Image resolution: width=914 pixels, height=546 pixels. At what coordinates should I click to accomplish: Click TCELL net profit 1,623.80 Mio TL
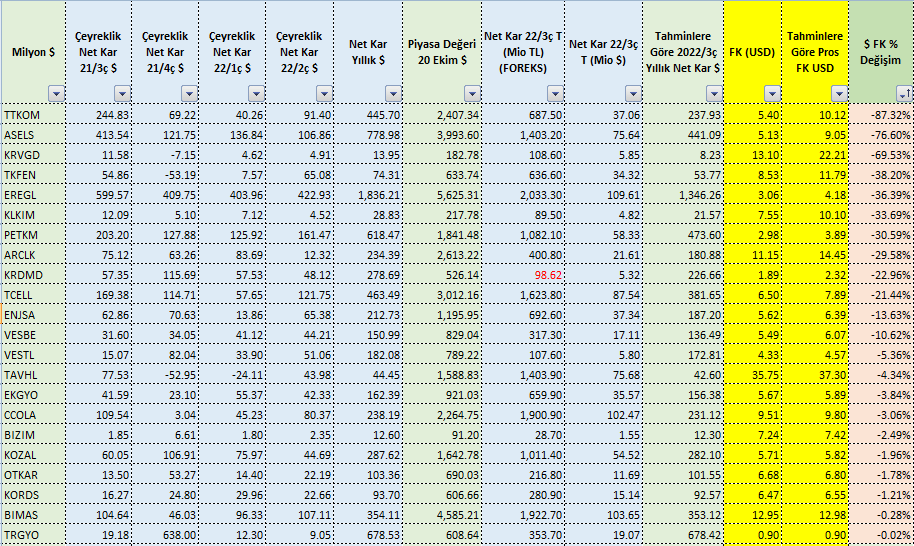click(523, 295)
